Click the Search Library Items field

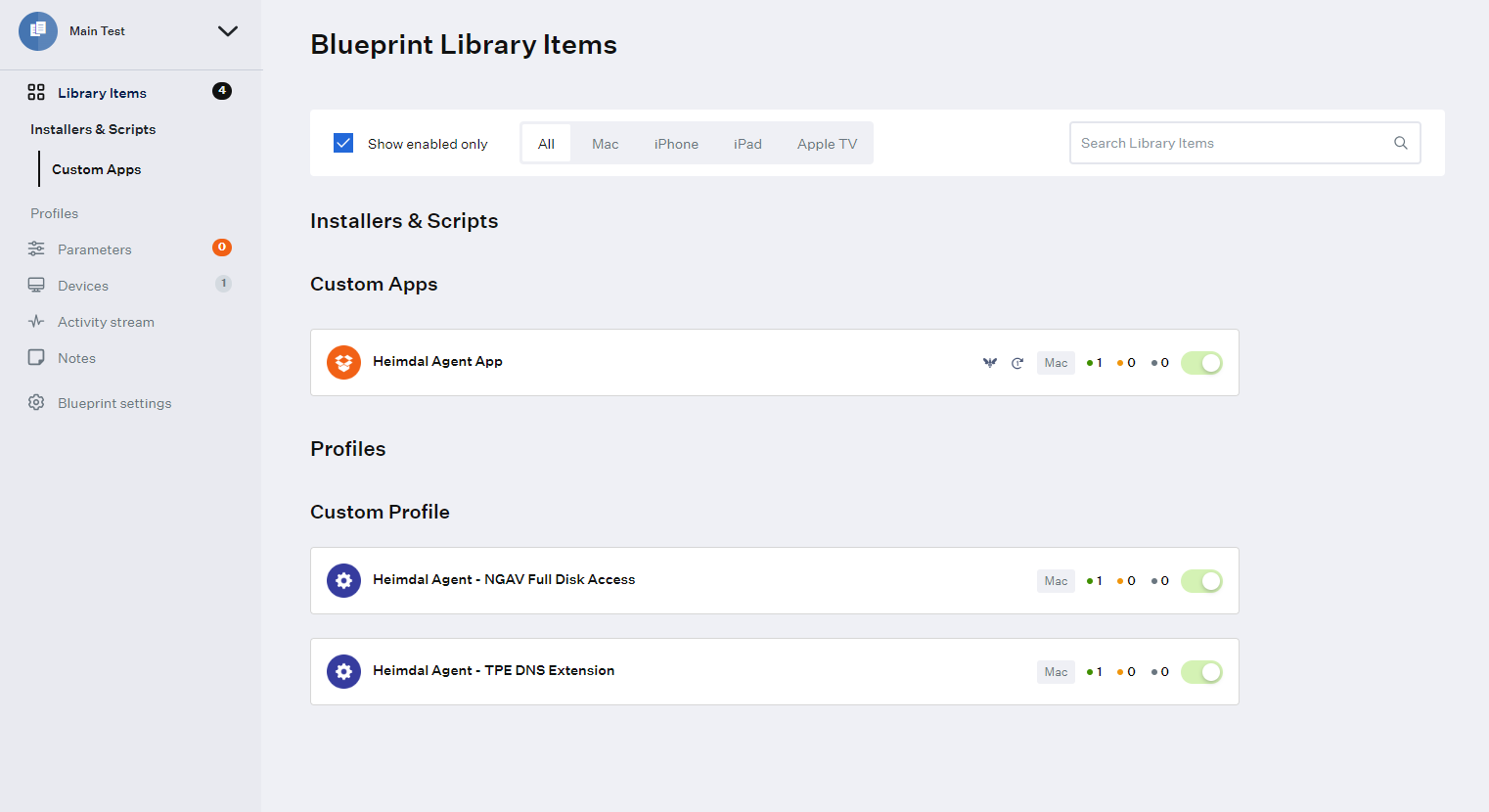point(1244,143)
